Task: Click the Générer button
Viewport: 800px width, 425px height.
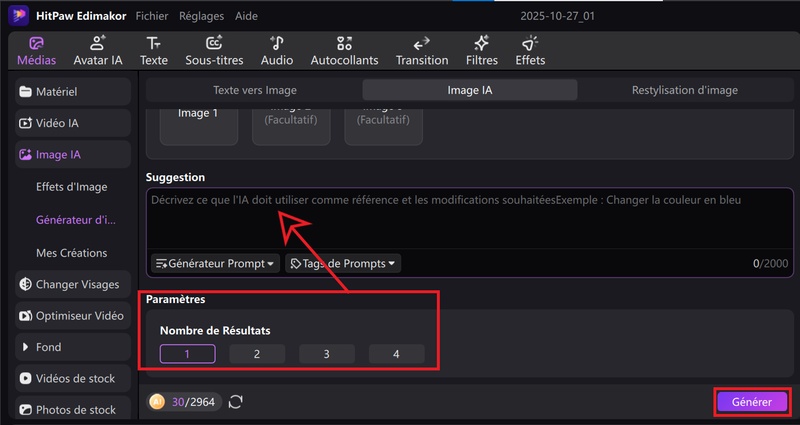Action: tap(751, 402)
